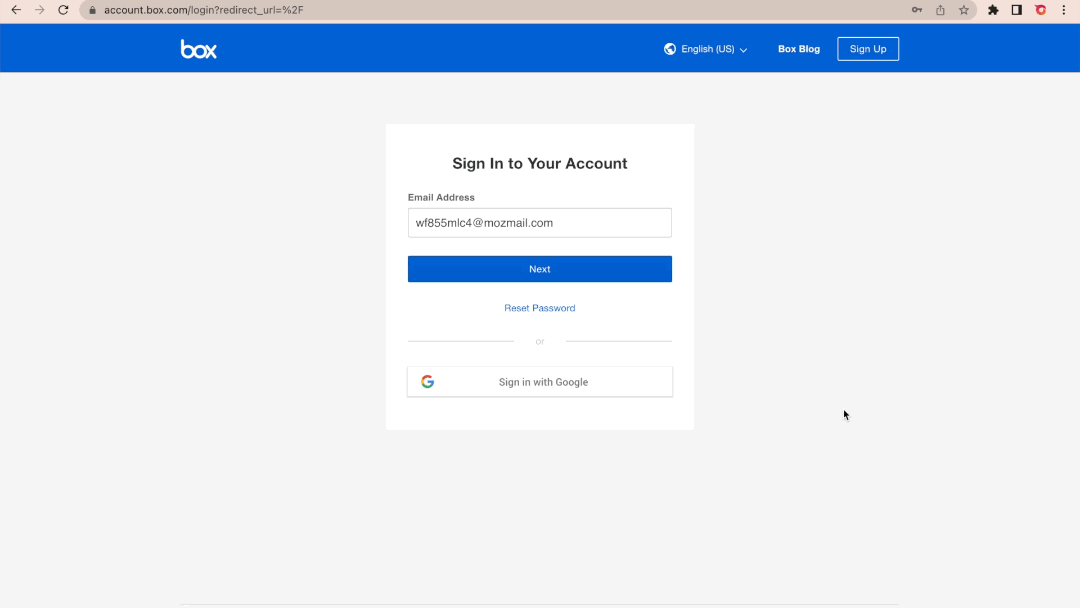Open saved passwords key icon
1080x608 pixels.
pyautogui.click(x=917, y=10)
